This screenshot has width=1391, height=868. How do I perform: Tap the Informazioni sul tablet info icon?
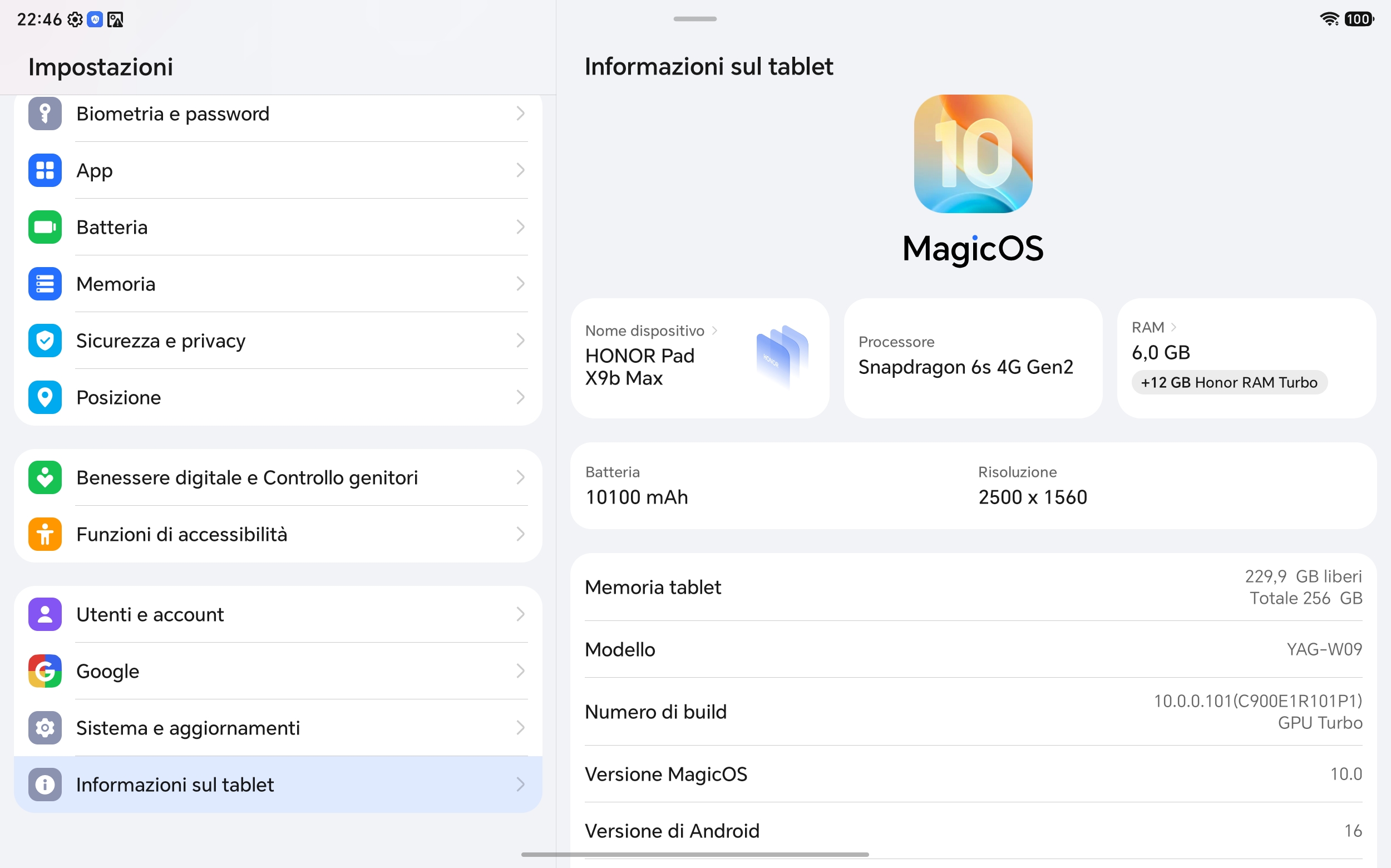pos(45,785)
